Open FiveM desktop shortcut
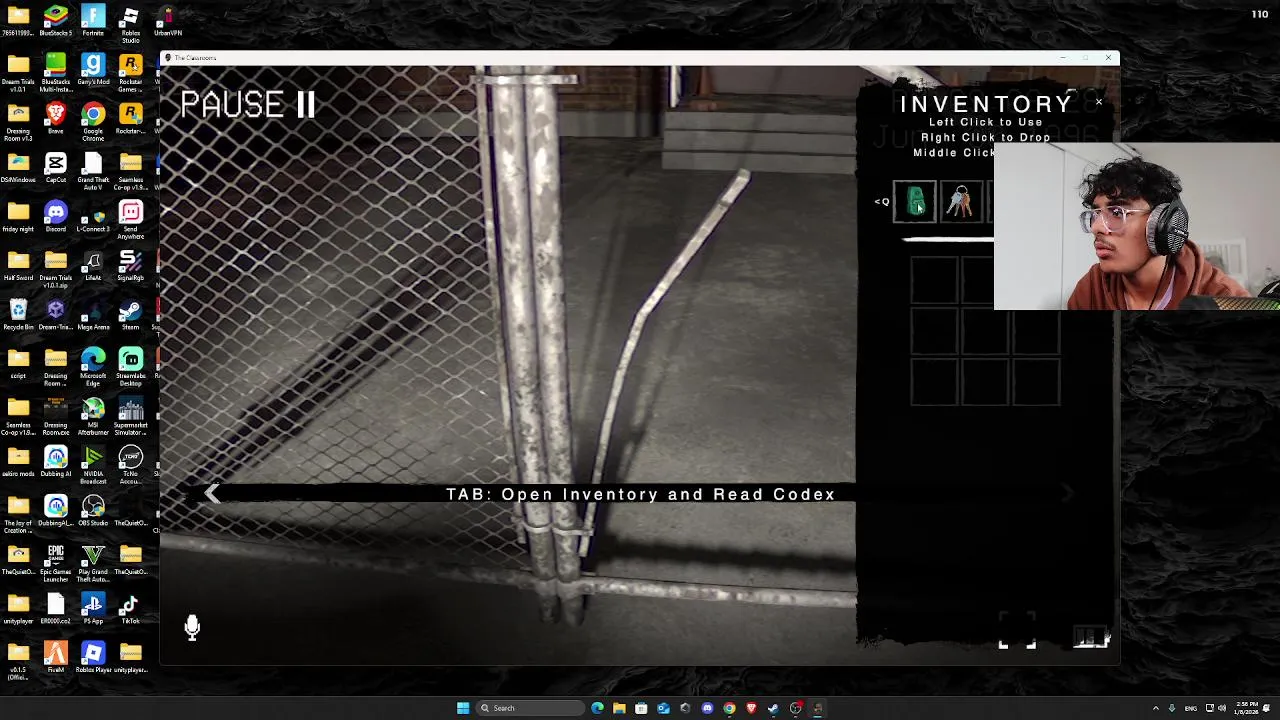The width and height of the screenshot is (1280, 720). click(x=55, y=658)
